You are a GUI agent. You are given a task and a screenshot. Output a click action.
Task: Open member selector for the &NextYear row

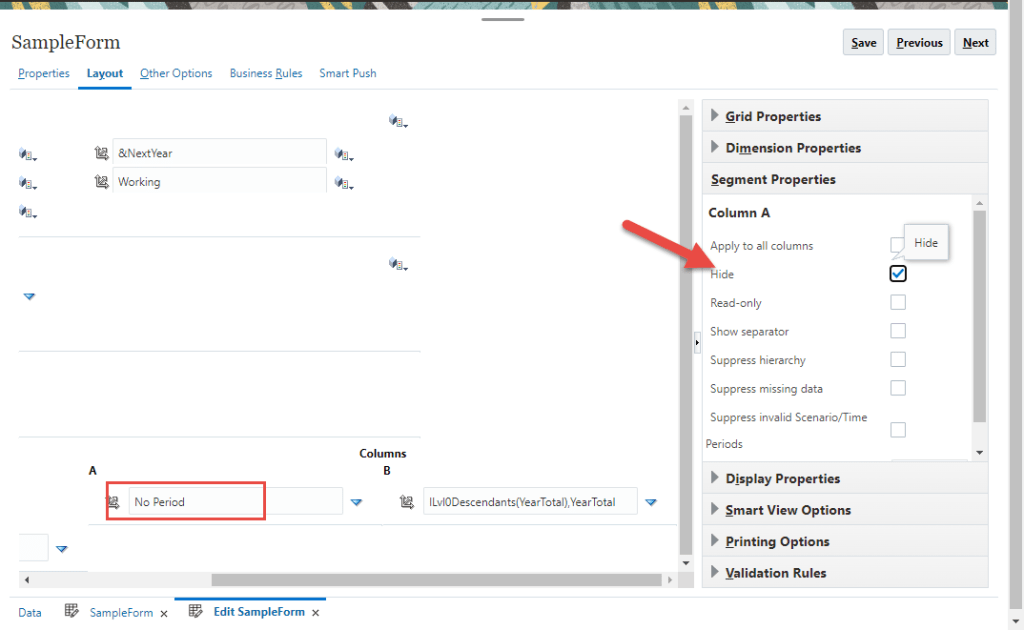pyautogui.click(x=101, y=153)
